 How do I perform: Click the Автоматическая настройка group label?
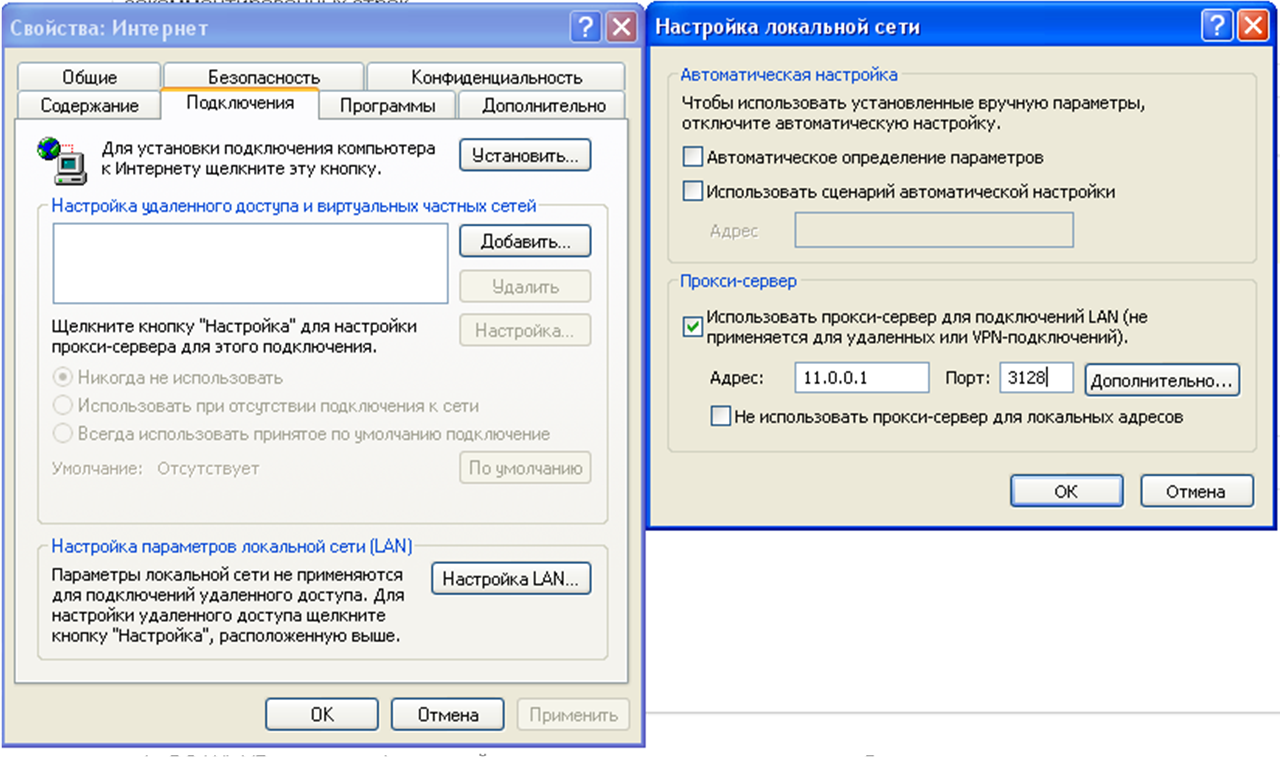[789, 74]
